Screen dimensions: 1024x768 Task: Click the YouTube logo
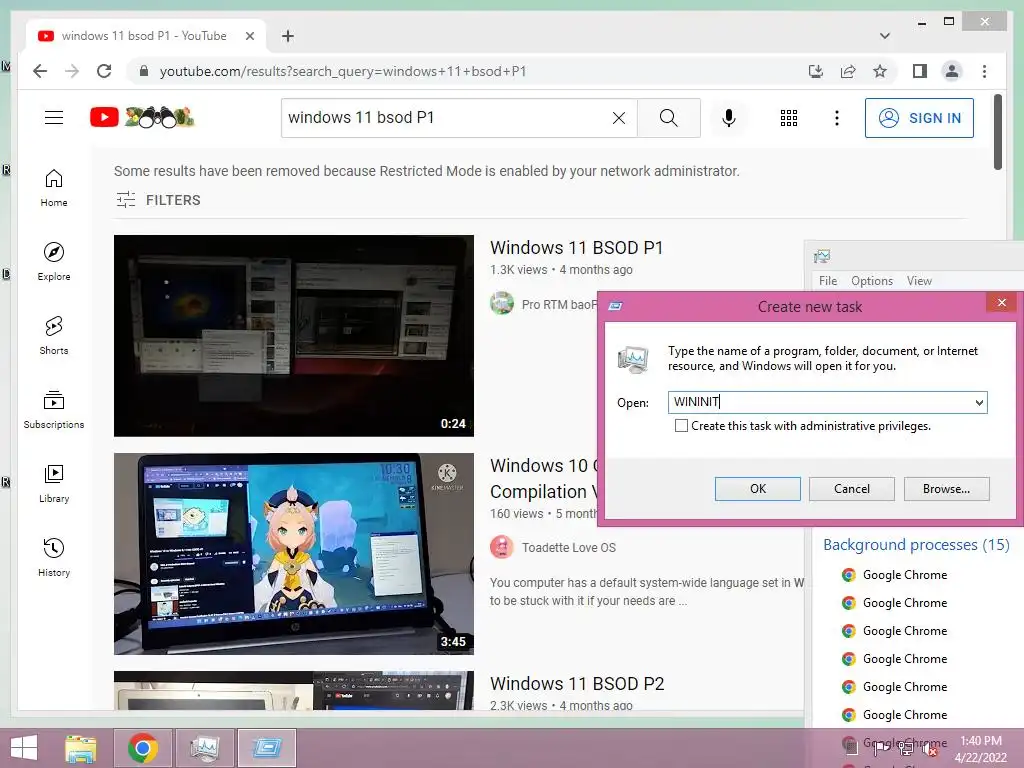click(142, 118)
